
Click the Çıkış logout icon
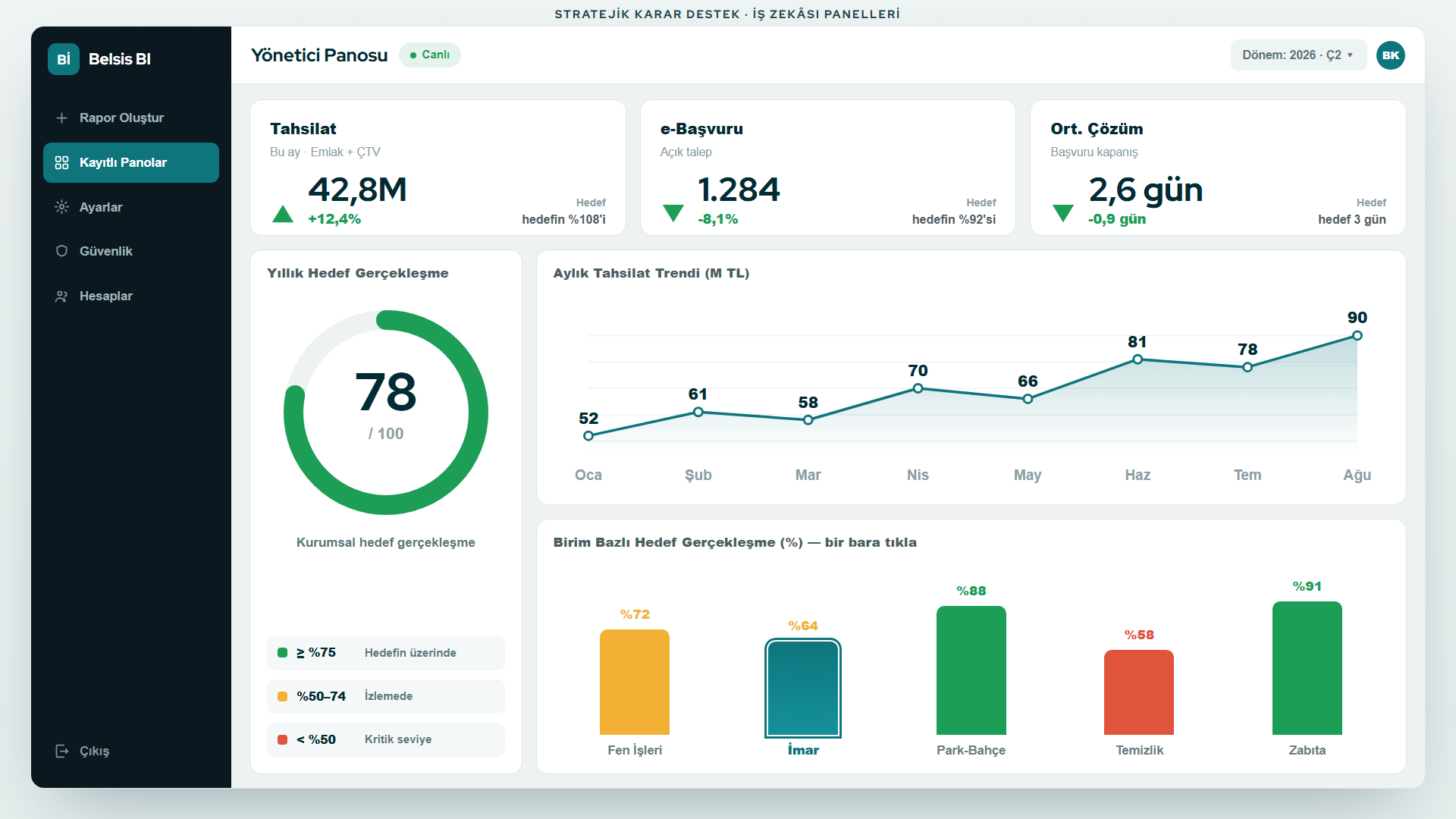point(61,751)
